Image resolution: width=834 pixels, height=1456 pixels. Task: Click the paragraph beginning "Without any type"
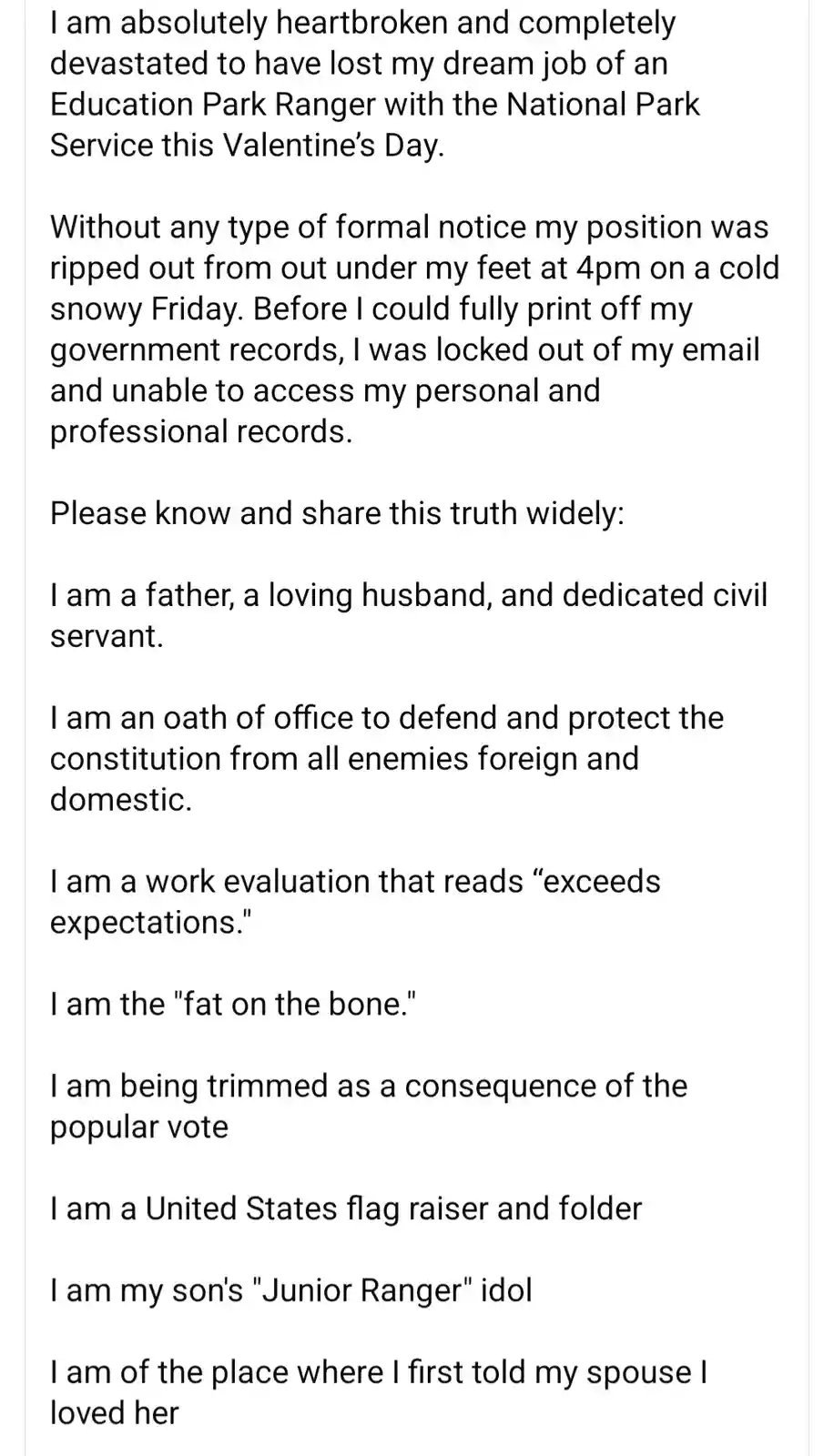415,329
